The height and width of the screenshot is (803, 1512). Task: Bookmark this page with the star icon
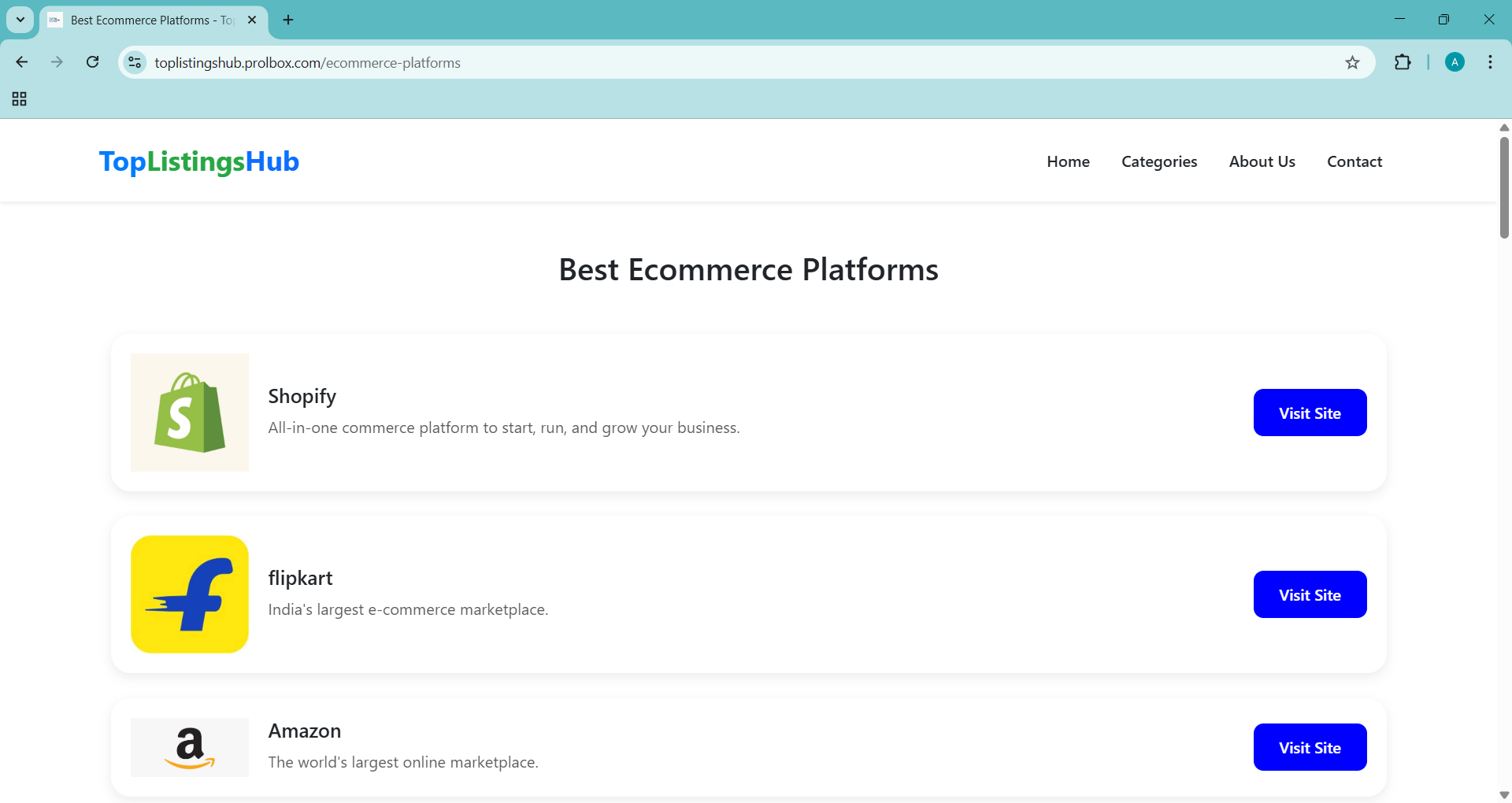pos(1352,62)
